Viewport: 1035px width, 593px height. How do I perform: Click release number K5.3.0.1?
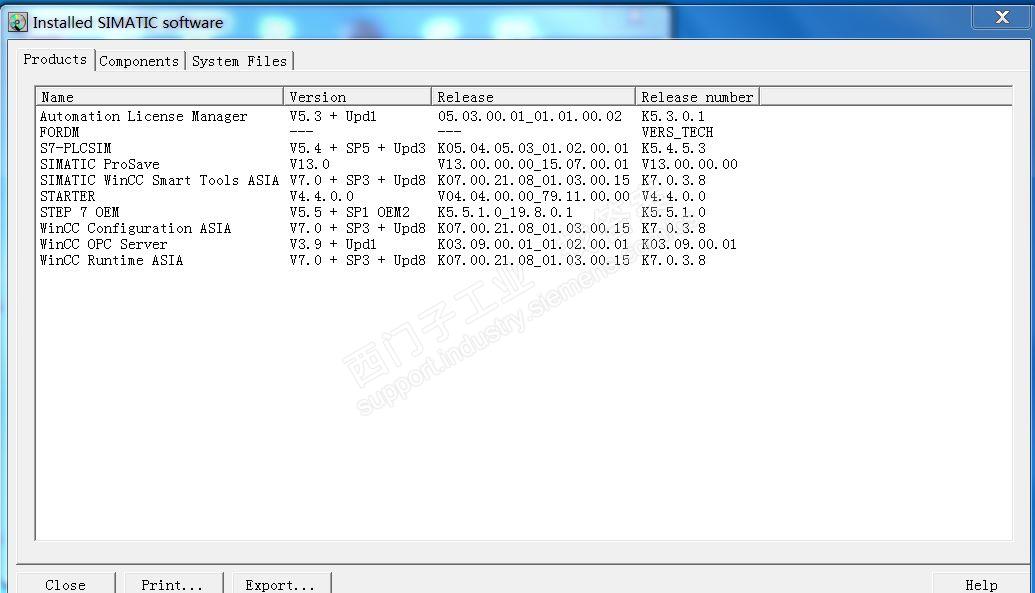point(673,116)
